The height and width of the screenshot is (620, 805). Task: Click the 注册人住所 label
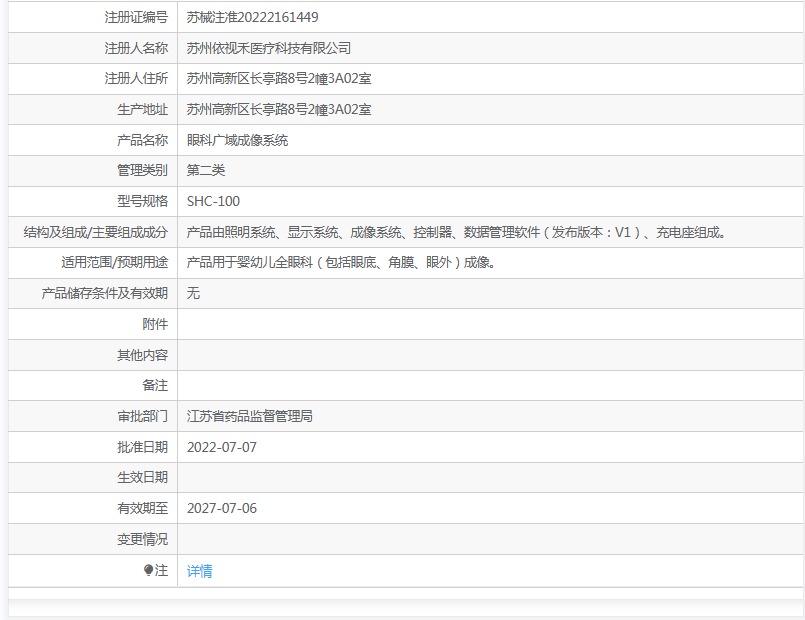pyautogui.click(x=136, y=79)
